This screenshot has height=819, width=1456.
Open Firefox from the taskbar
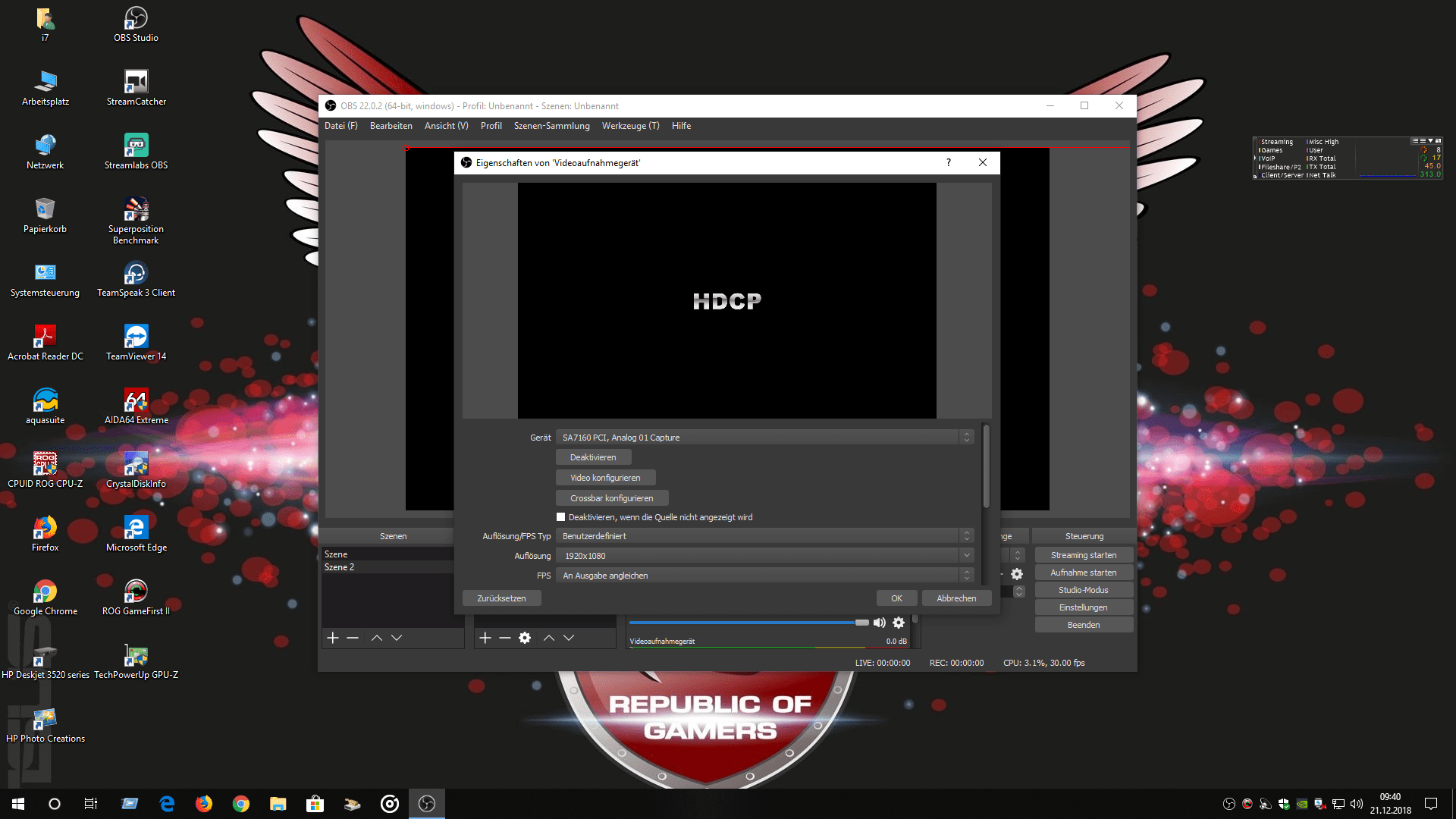tap(204, 804)
